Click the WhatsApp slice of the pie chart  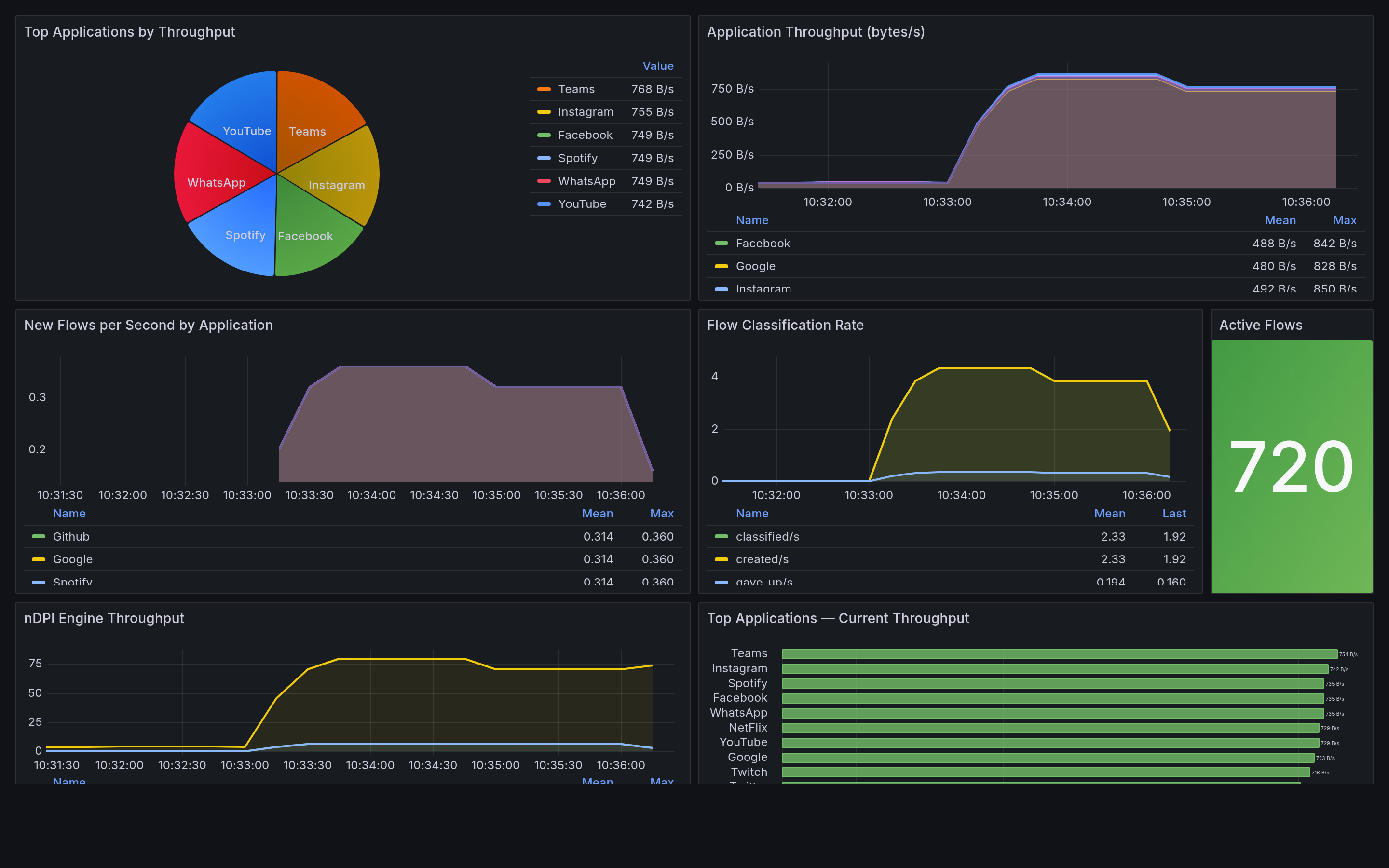217,183
